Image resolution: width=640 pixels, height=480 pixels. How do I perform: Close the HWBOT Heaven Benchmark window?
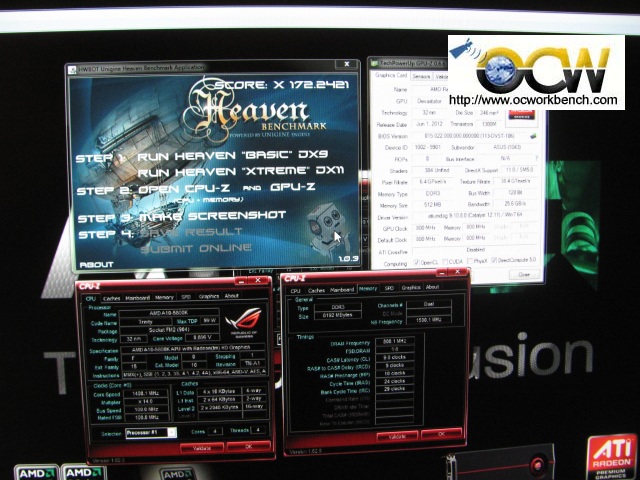346,64
